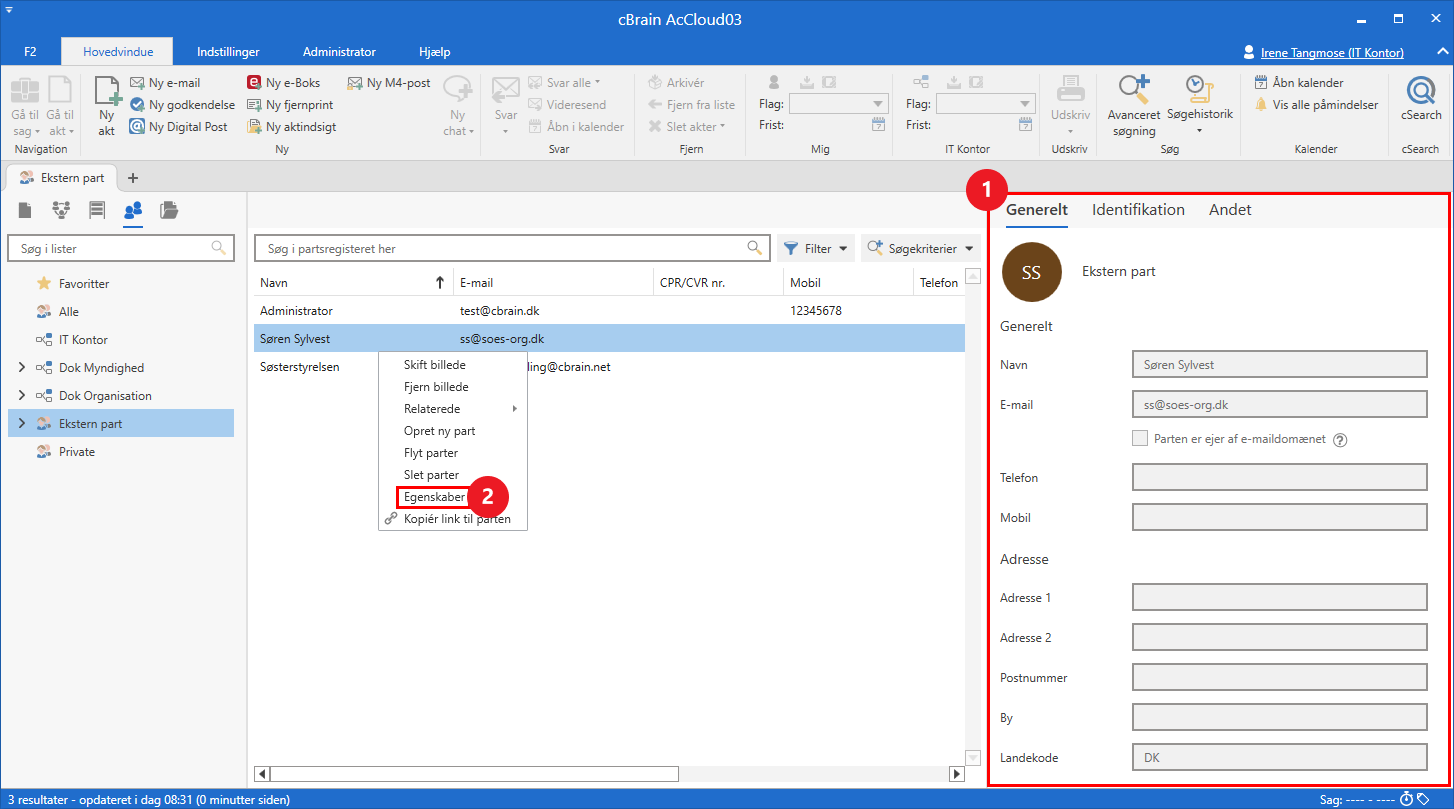Open the Filter dropdown

pyautogui.click(x=815, y=248)
